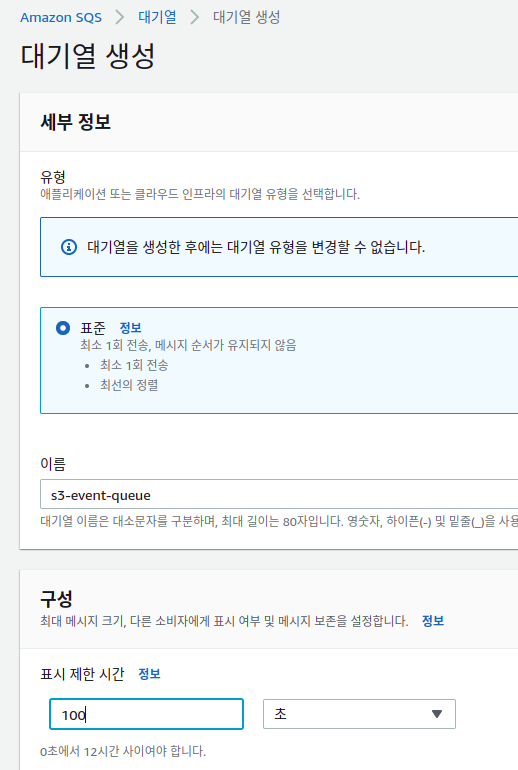
Task: Click the text 최소 1회 전송 bullet item
Action: click(x=134, y=365)
